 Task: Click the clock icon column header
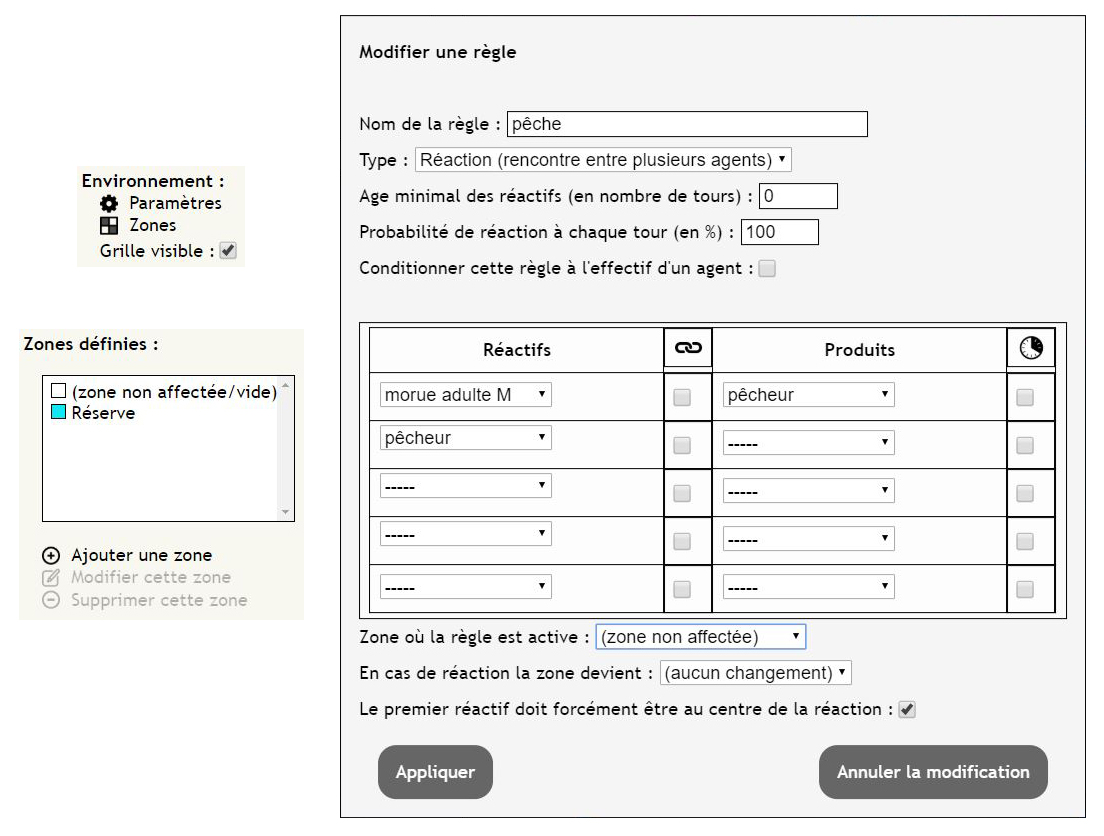point(1031,348)
